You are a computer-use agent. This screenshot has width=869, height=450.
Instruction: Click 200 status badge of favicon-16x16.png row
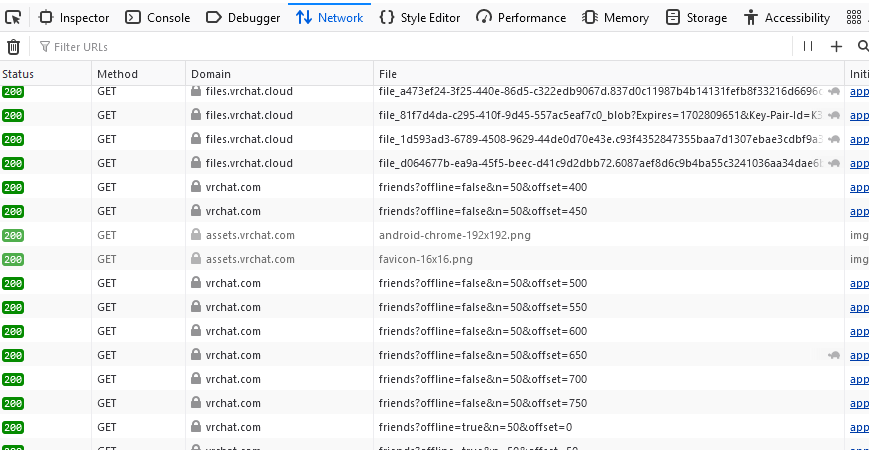(13, 259)
